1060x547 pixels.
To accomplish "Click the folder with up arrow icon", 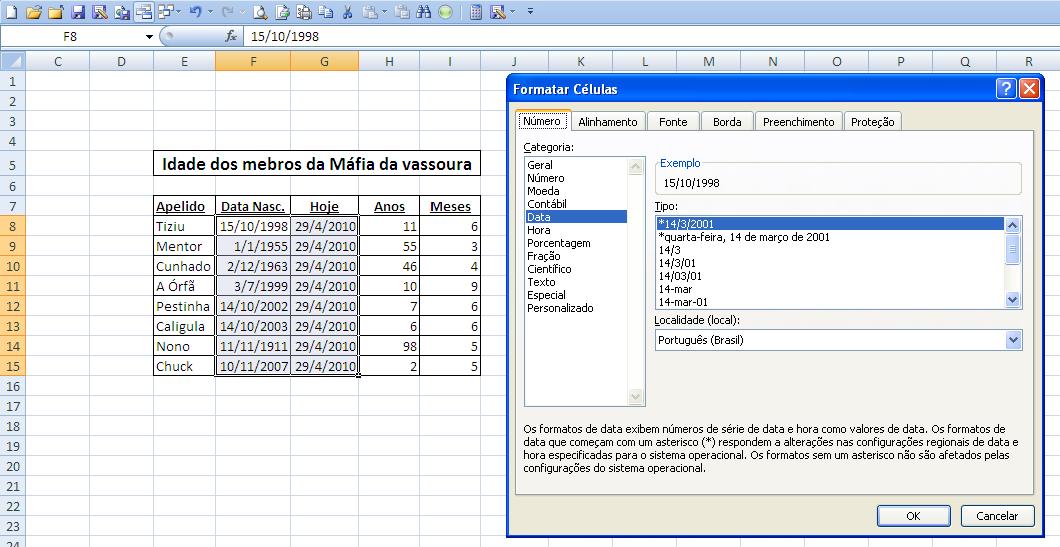I will [55, 11].
